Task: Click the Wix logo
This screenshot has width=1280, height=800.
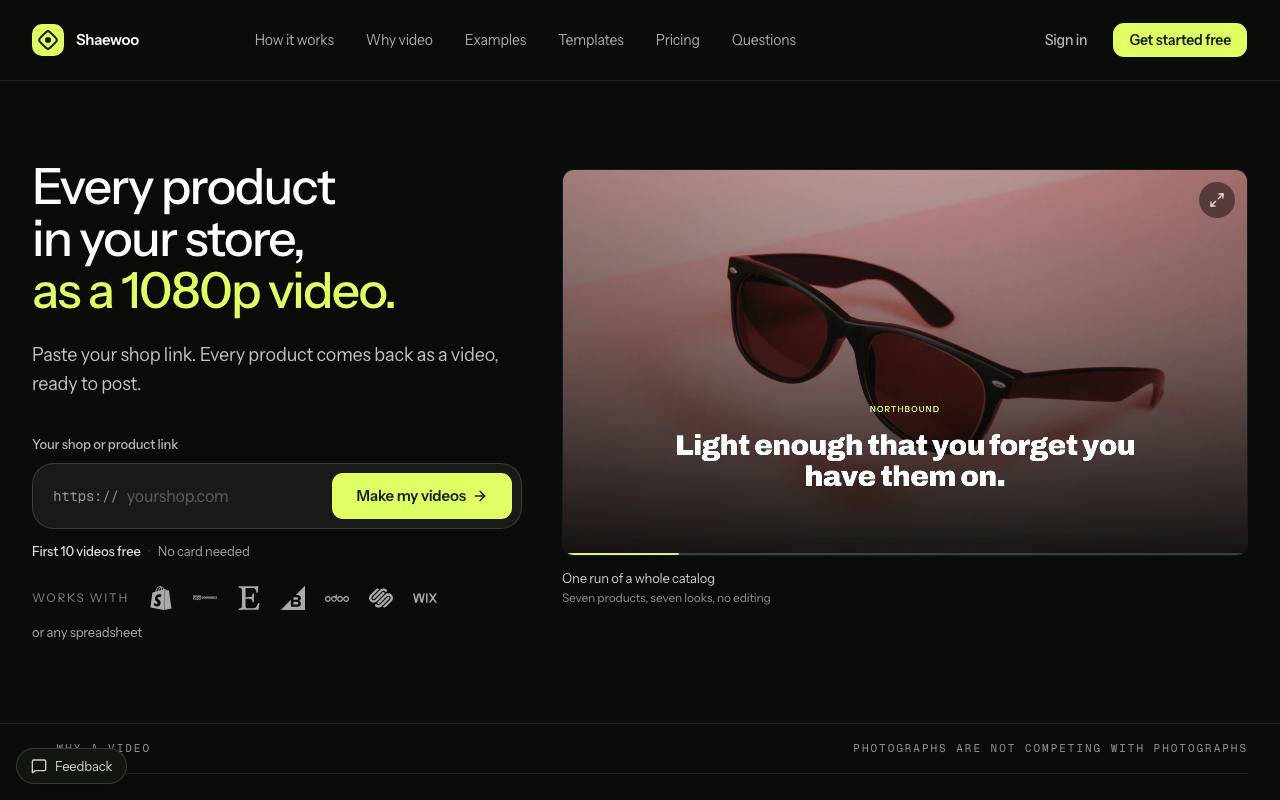Action: [425, 598]
